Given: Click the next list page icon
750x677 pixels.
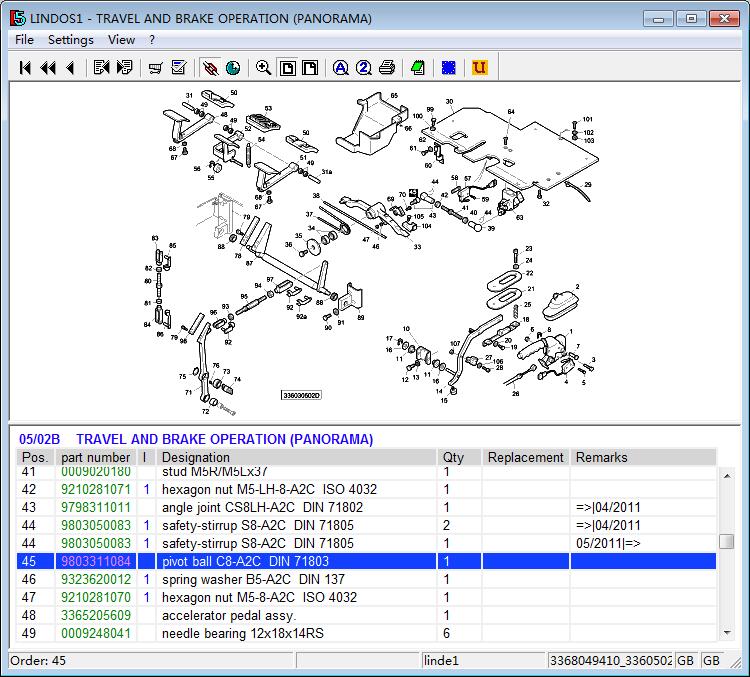Looking at the screenshot, I should 124,67.
